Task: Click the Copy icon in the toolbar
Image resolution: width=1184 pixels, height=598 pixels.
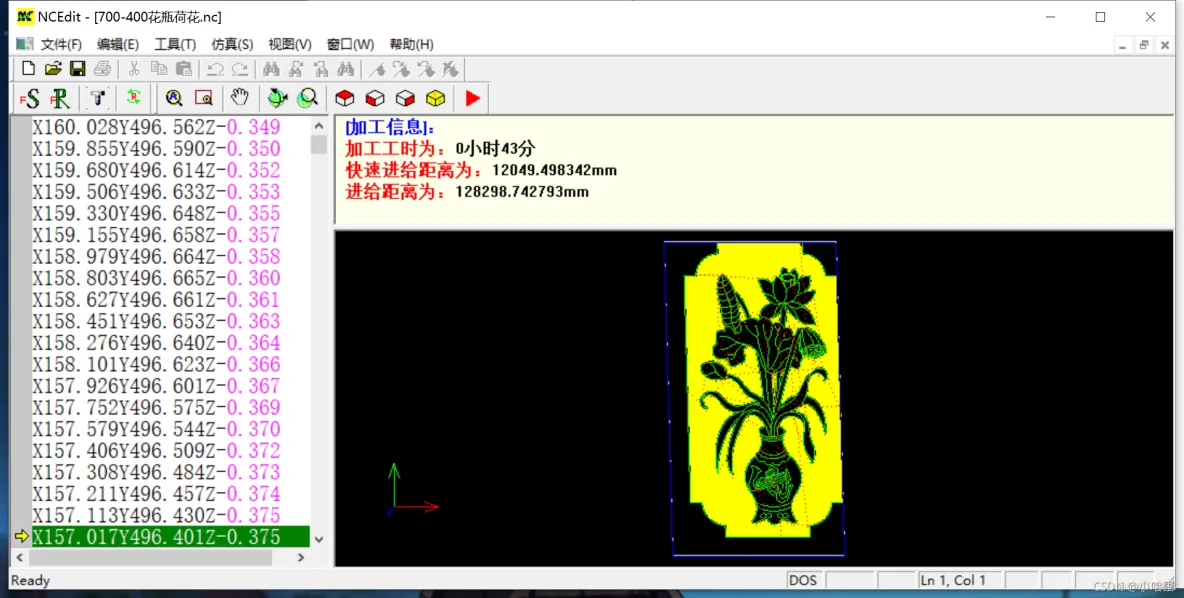Action: 159,69
